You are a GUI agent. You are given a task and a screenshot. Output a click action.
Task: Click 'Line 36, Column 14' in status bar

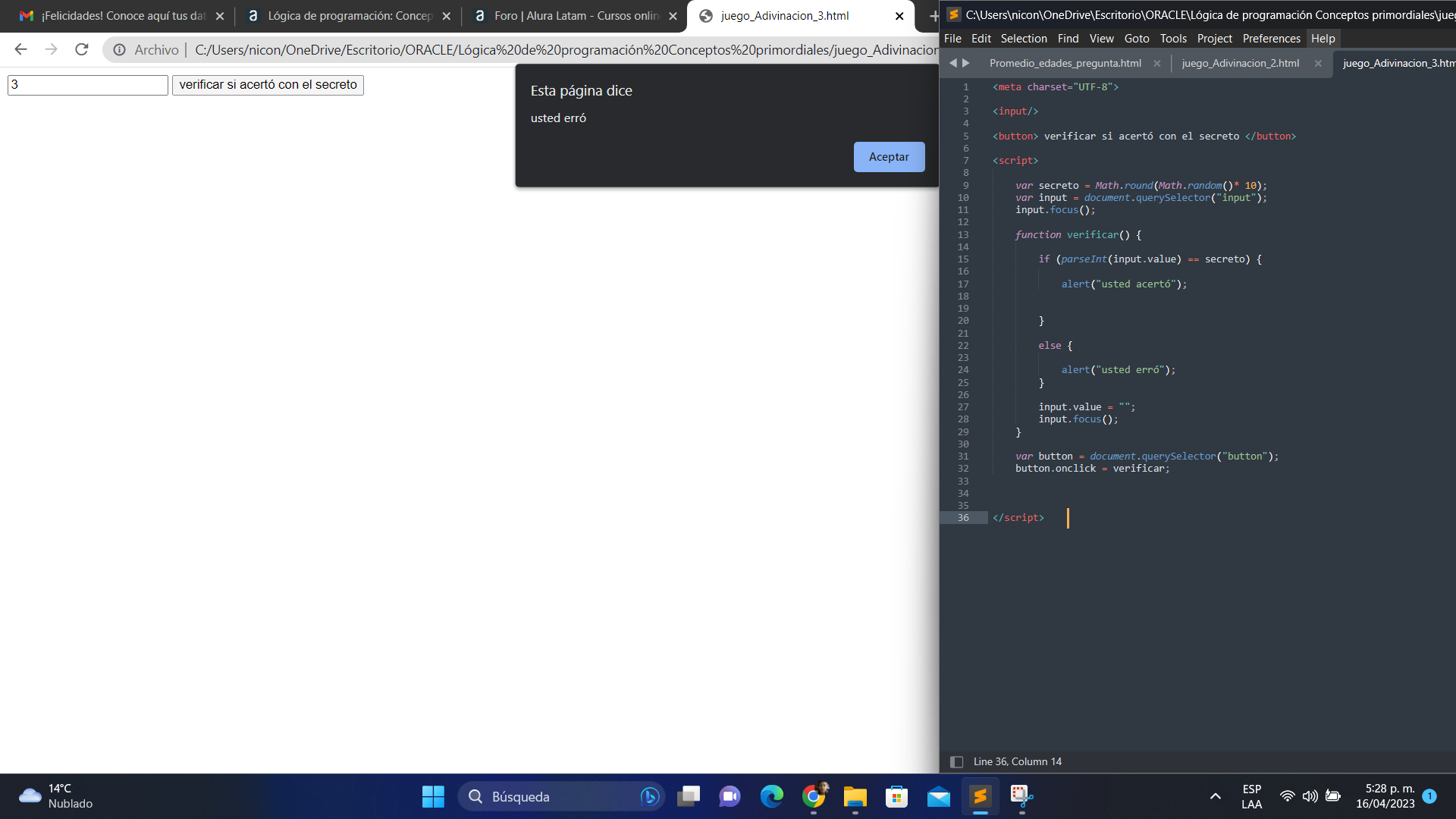[x=1017, y=762]
